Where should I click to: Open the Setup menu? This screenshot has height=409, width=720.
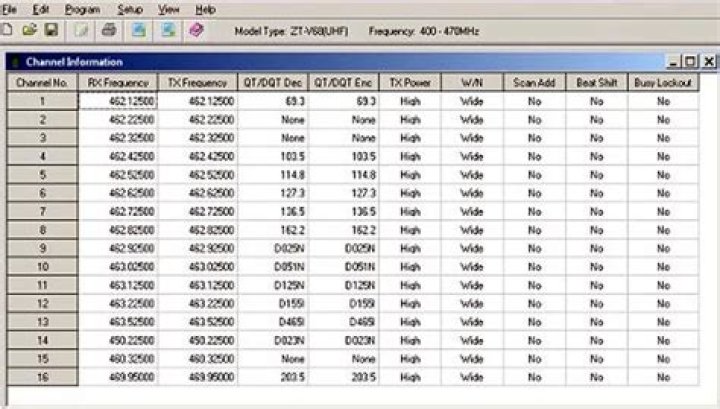point(130,9)
